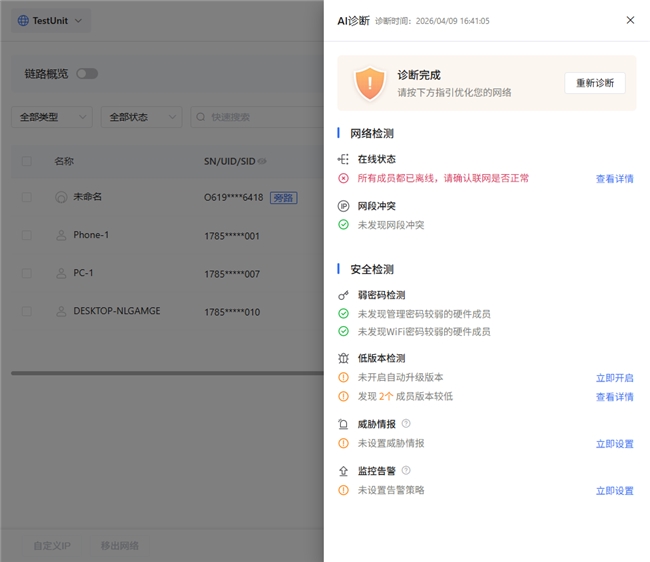Check the Phone-1 row checkbox
Viewport: 650px width, 562px height.
pos(27,235)
